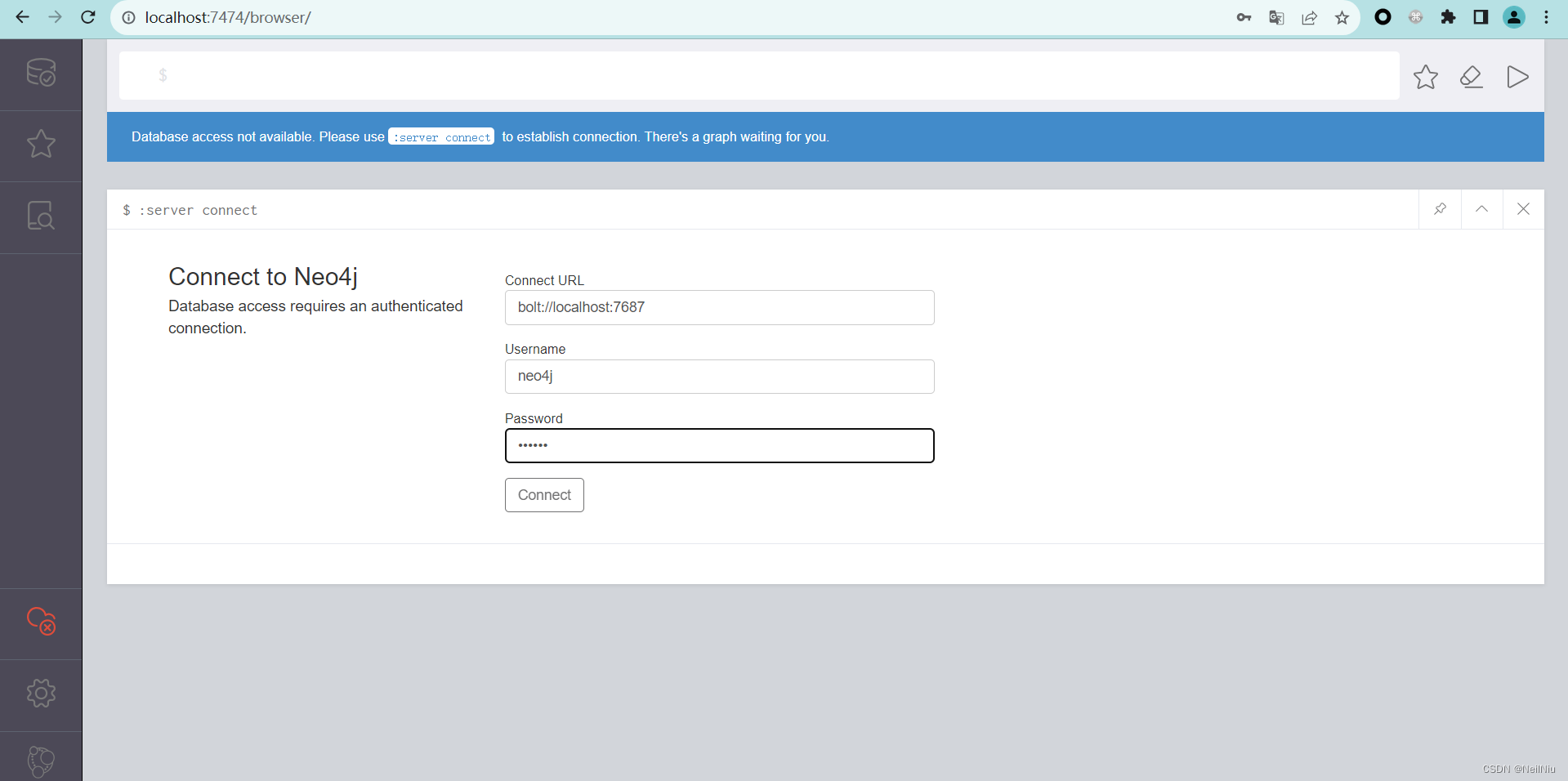Collapse the :server connect frame
The width and height of the screenshot is (1568, 781).
(1481, 209)
